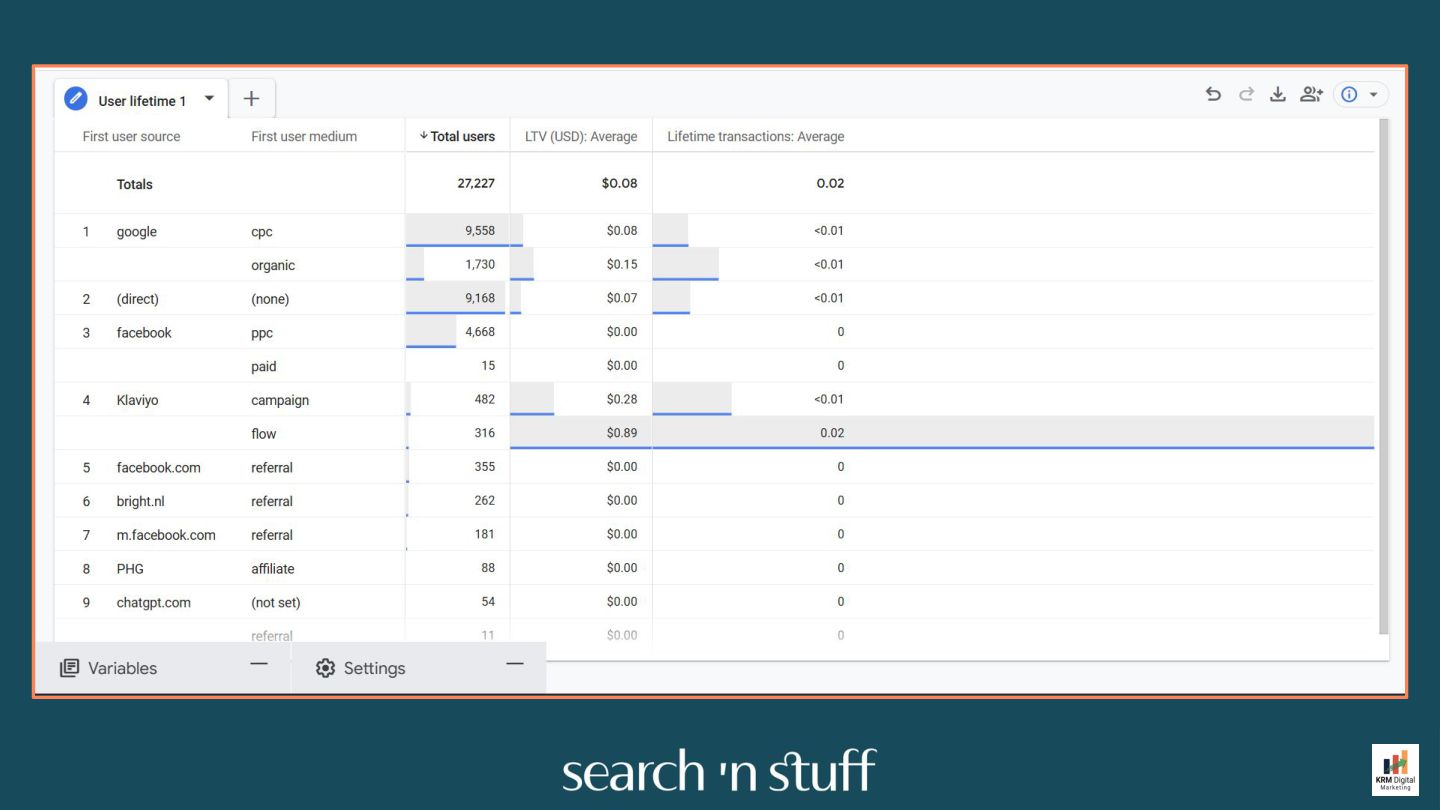Click the 355 total users value

click(485, 466)
